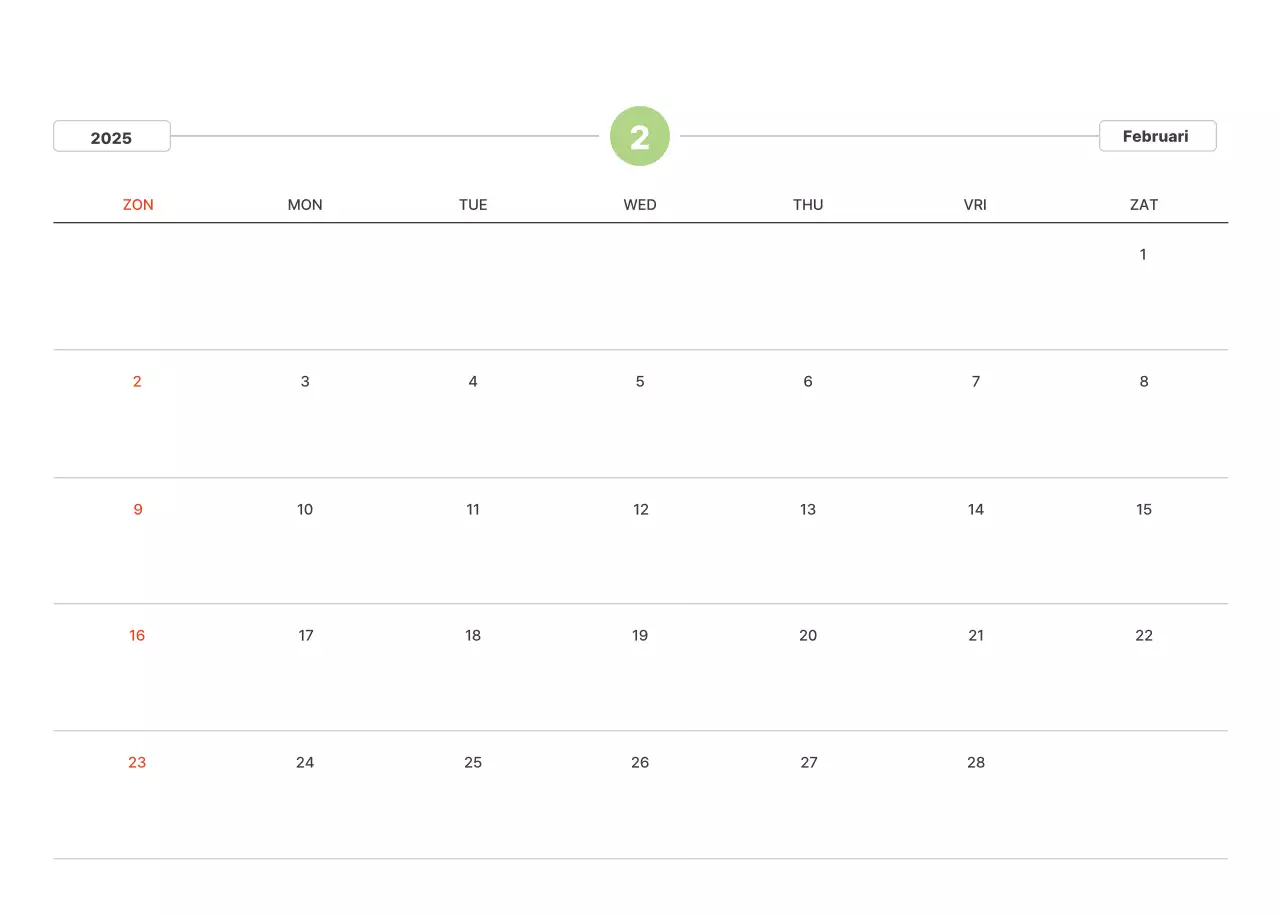Pick Wednesday the 19th

click(640, 635)
